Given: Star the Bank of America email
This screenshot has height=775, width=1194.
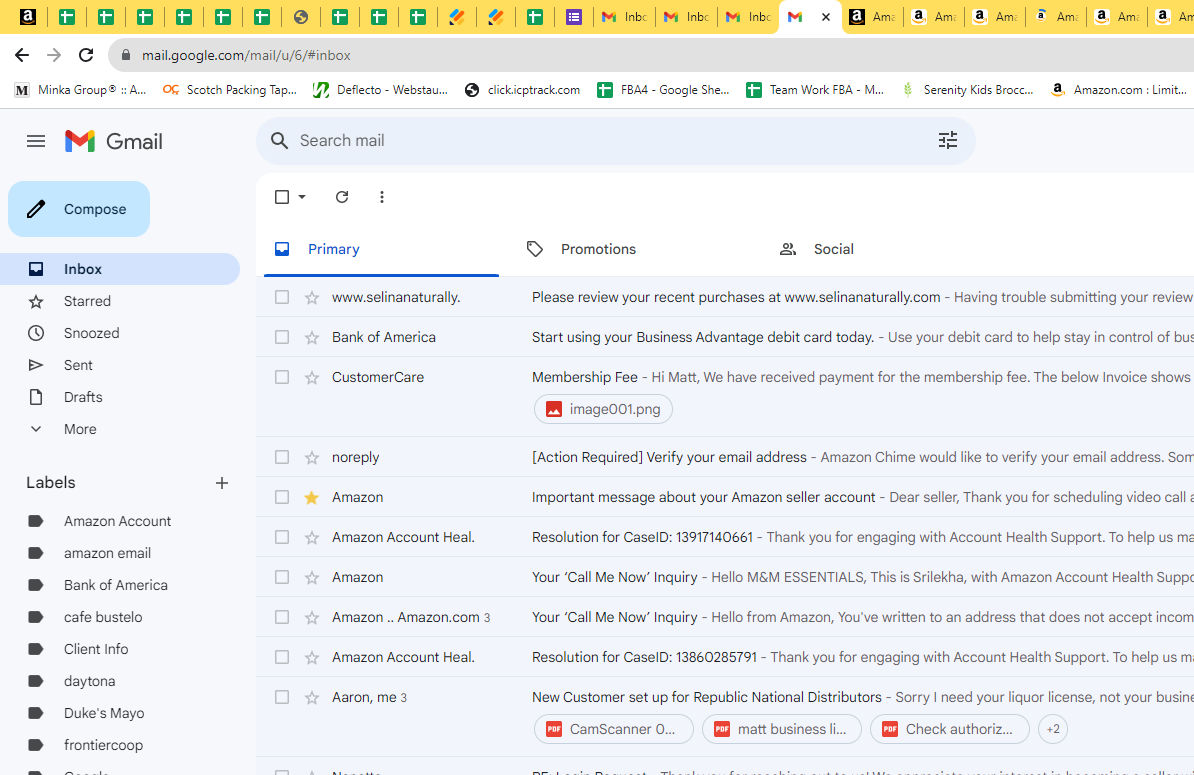Looking at the screenshot, I should click(311, 337).
